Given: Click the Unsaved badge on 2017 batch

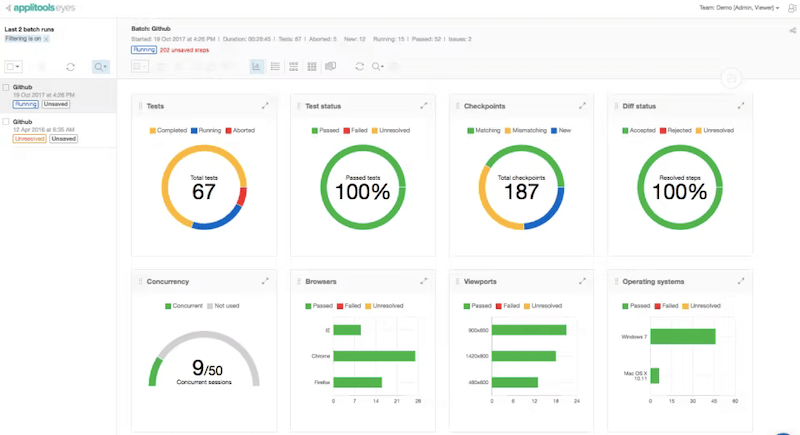Looking at the screenshot, I should 56,104.
